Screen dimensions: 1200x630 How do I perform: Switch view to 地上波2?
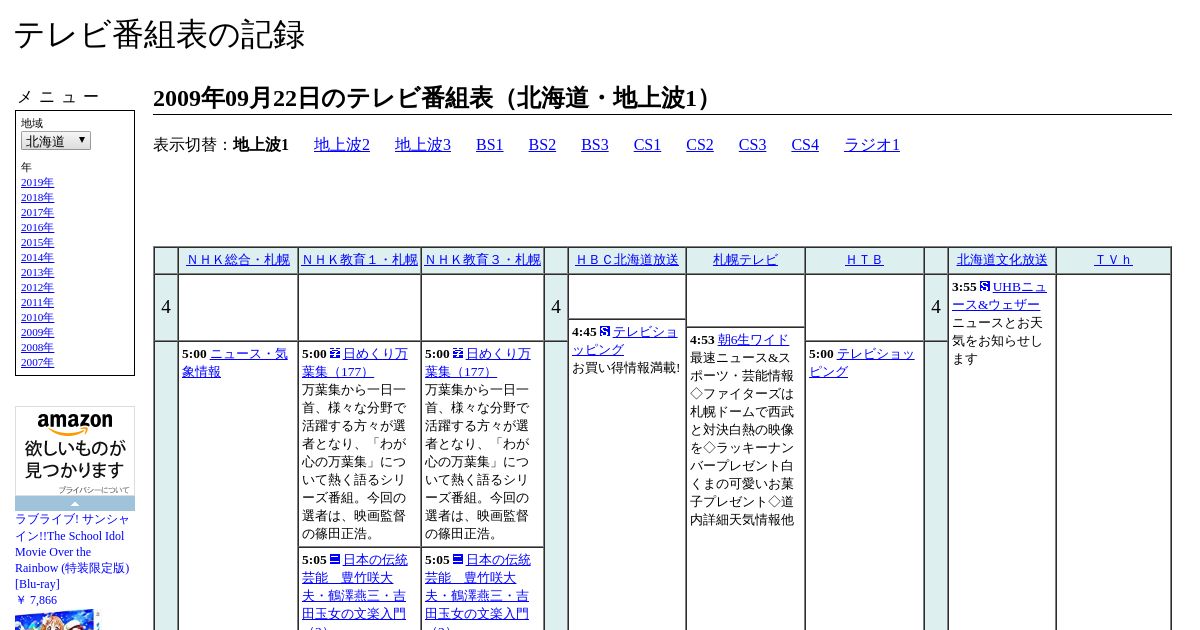point(342,145)
